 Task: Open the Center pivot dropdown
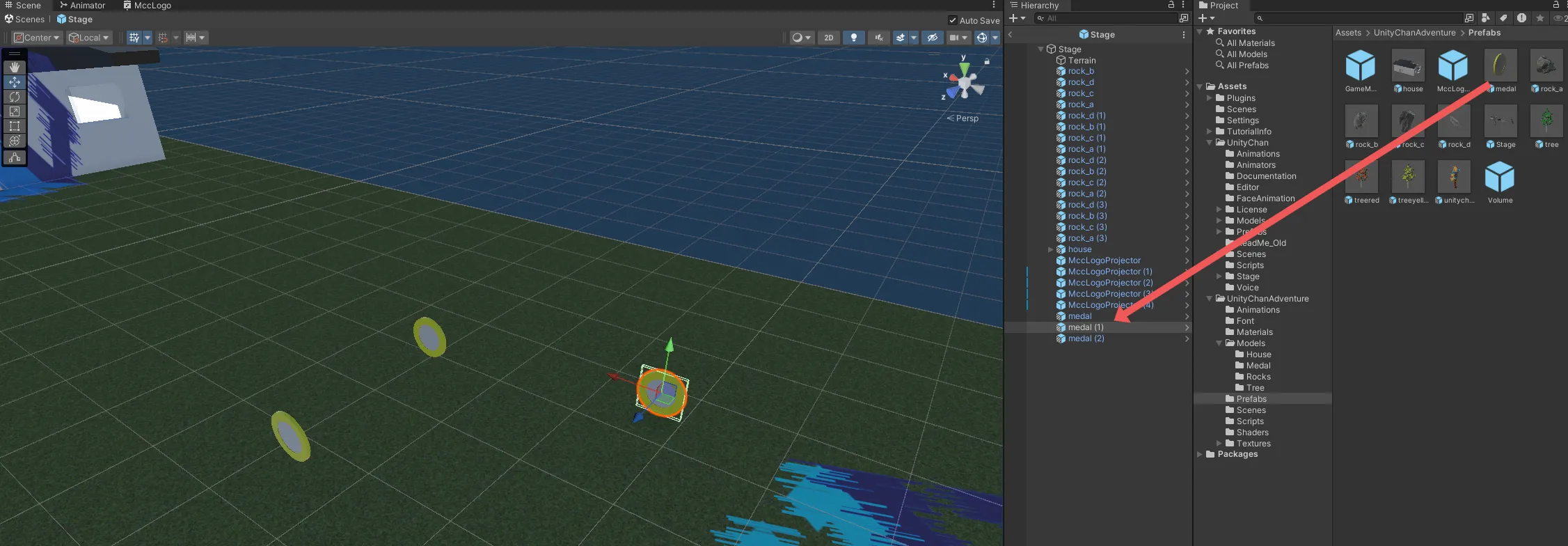click(x=38, y=38)
